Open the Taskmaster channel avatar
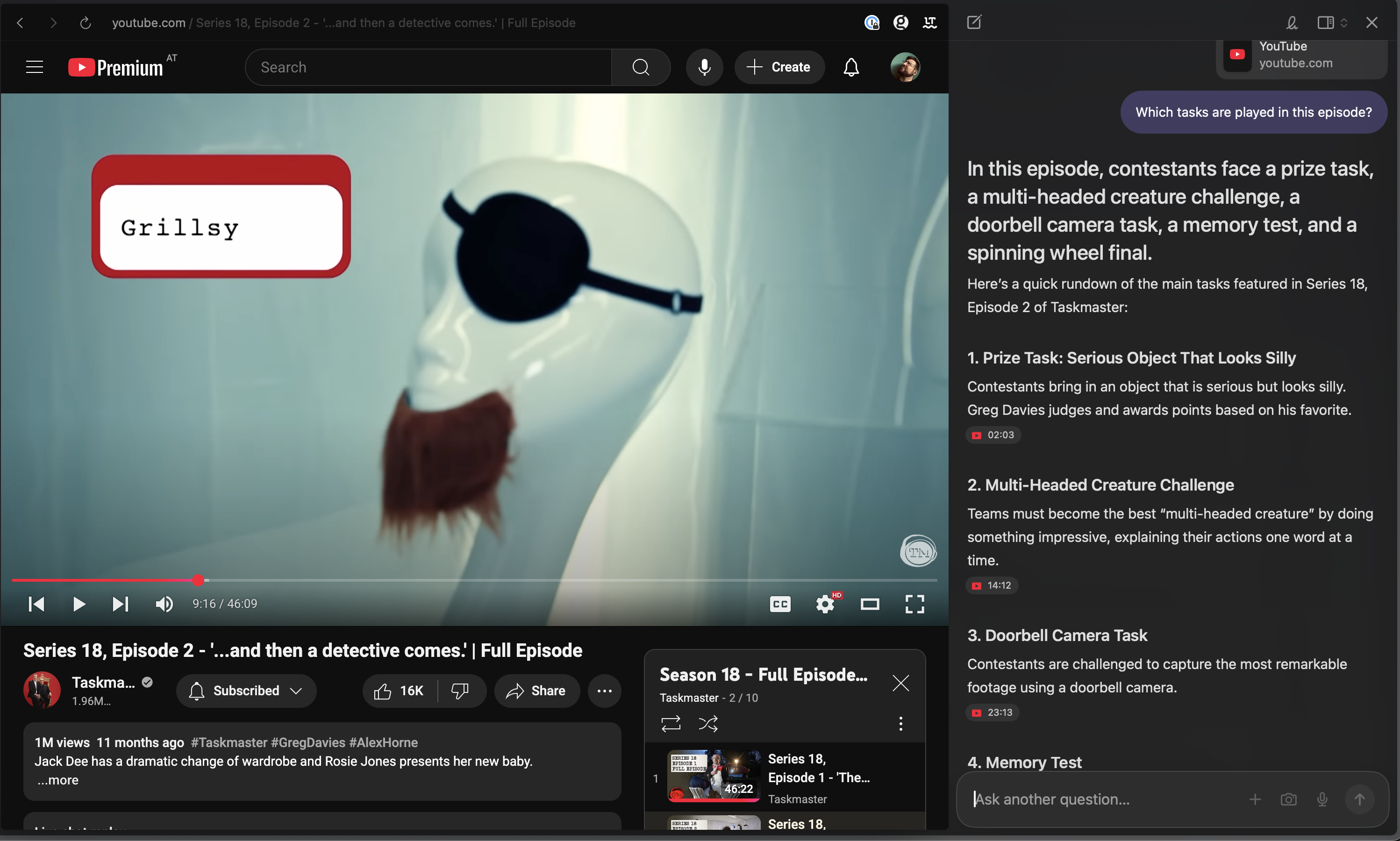1400x841 pixels. (42, 690)
